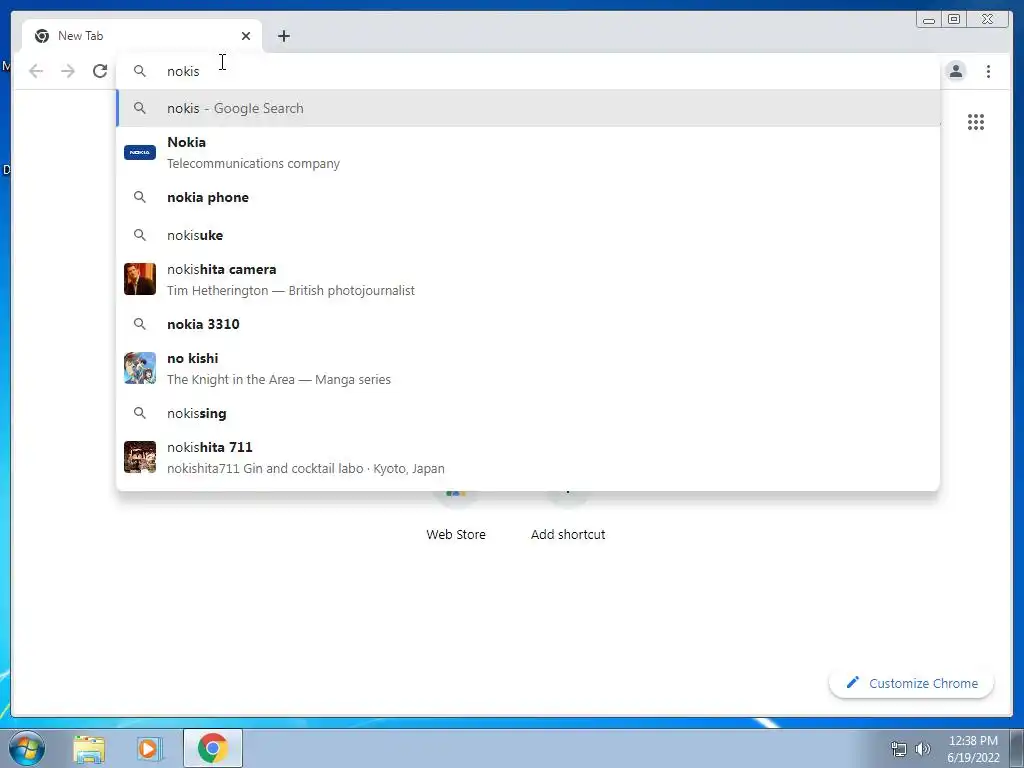Choose 'nokis - Google Search' suggestion
This screenshot has height=768, width=1024.
point(528,108)
